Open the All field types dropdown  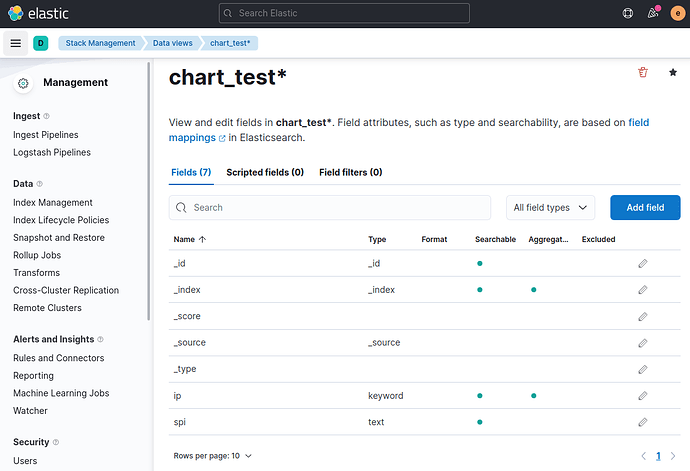coord(550,208)
